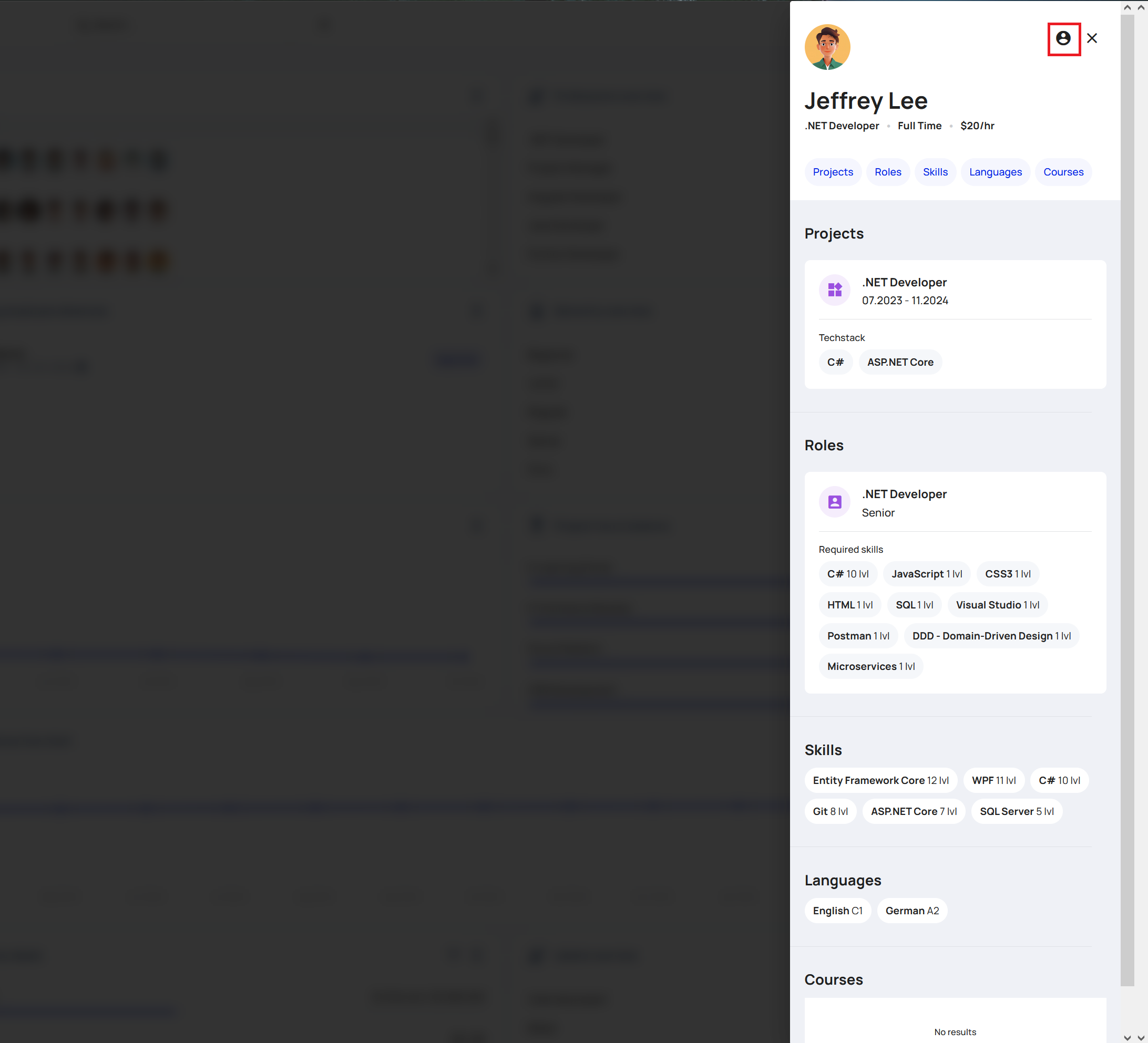Click the German A2 language chip

[x=911, y=911]
